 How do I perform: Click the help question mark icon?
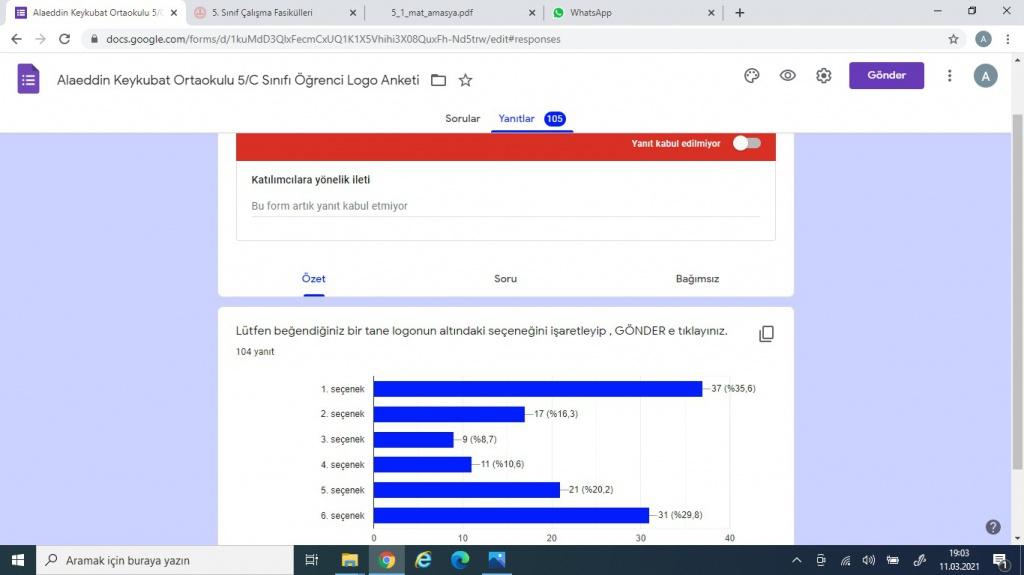pyautogui.click(x=993, y=527)
